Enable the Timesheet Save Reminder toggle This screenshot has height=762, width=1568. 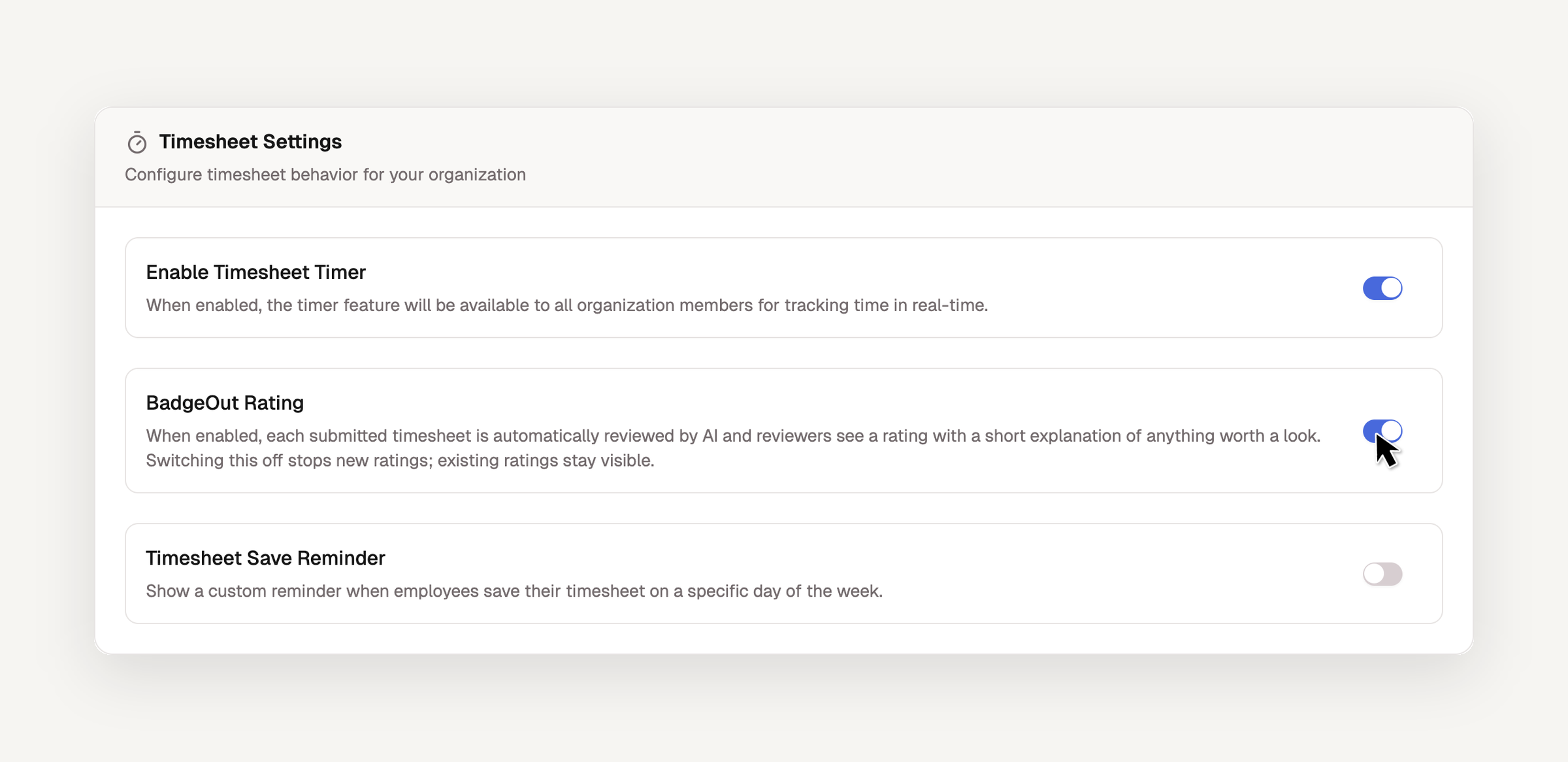(1382, 574)
